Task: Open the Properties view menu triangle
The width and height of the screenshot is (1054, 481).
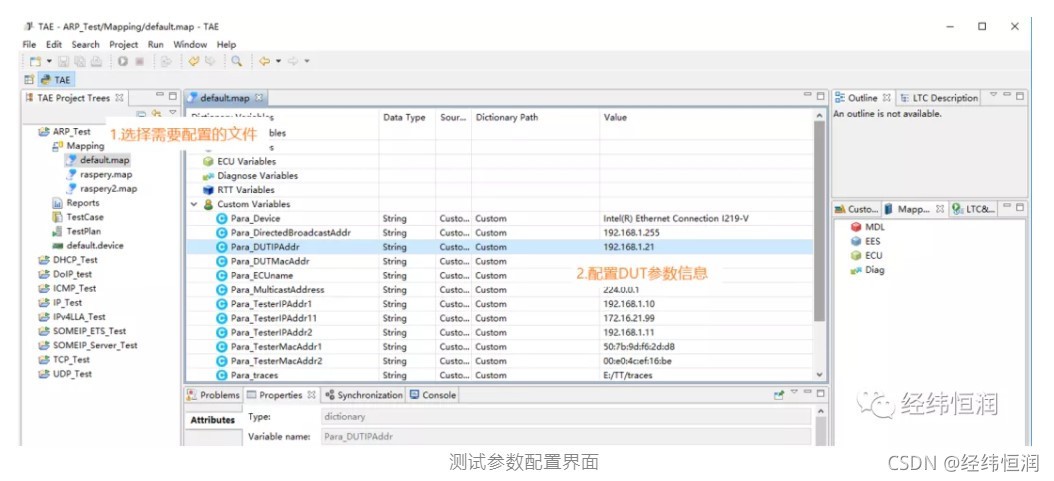Action: click(794, 392)
